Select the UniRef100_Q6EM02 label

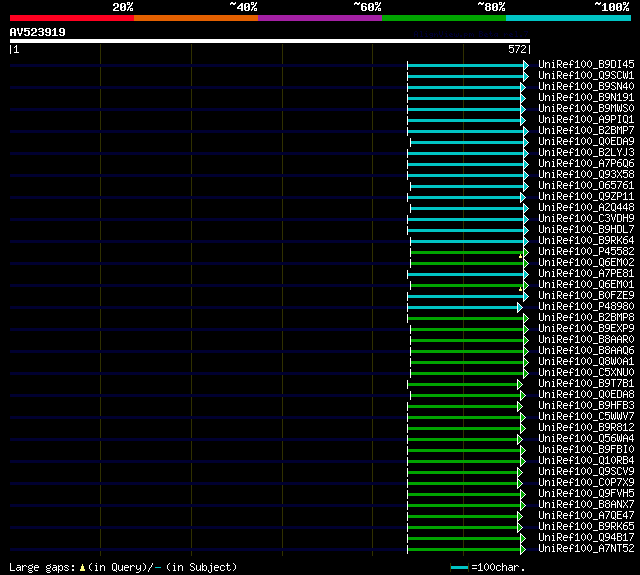pos(586,263)
